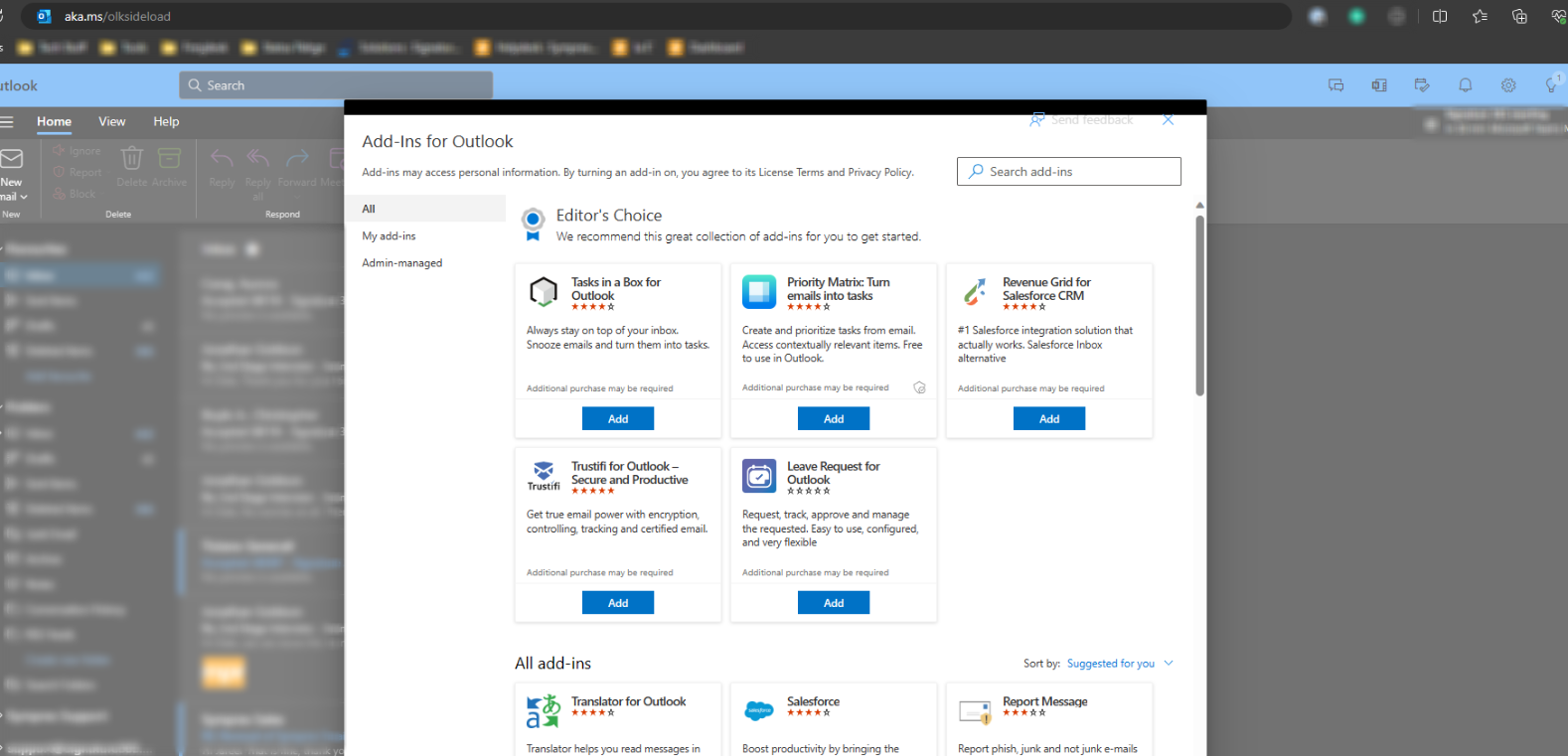1568x756 pixels.
Task: Open the Tips lightbulb icon
Action: click(x=1552, y=85)
